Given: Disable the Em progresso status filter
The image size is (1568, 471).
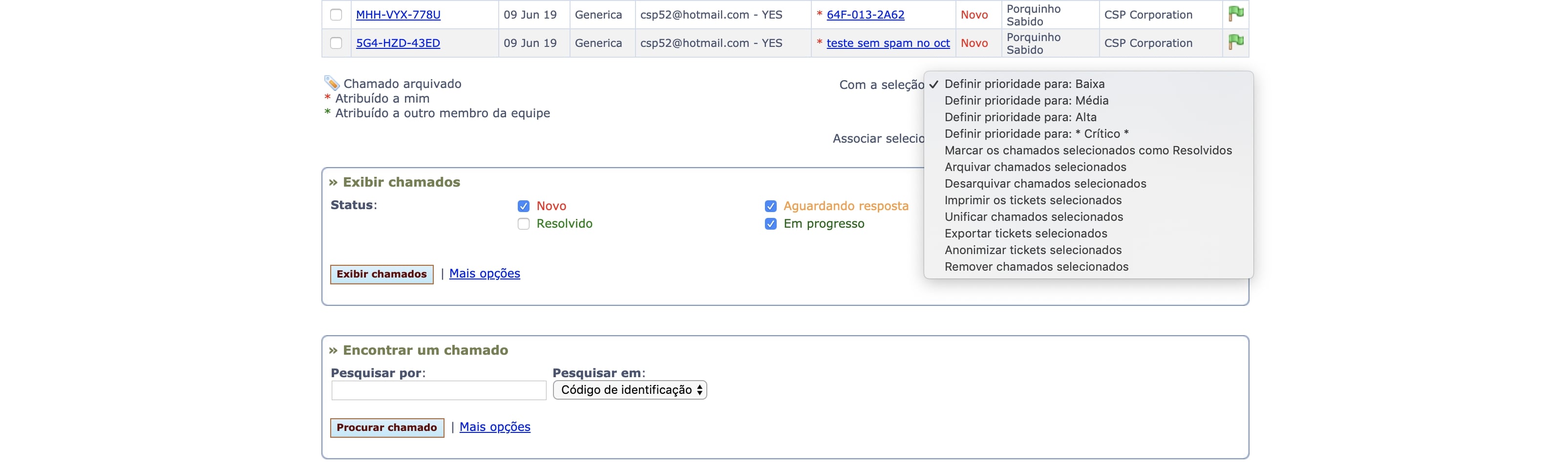Looking at the screenshot, I should click(x=771, y=224).
